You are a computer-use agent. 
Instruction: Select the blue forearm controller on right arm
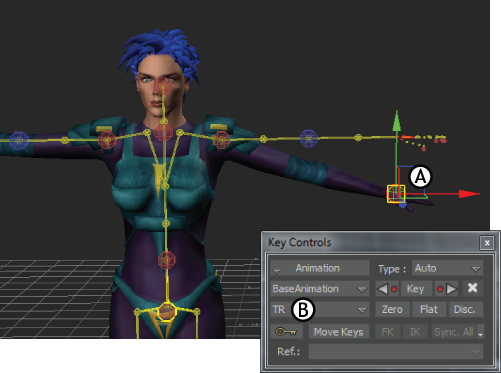tap(309, 138)
